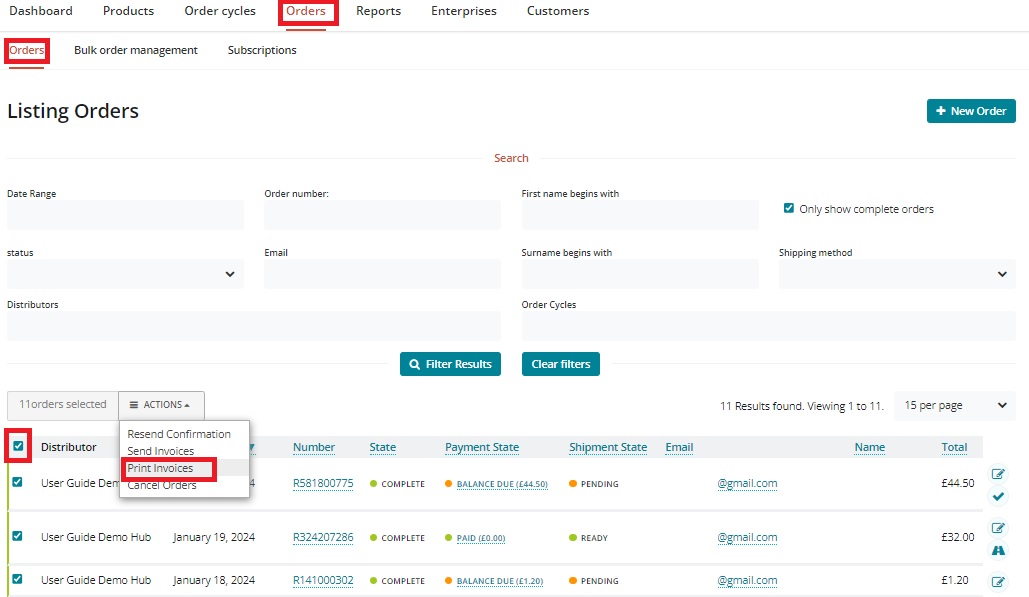
Task: Select Print Invoices from Actions menu
Action: pos(161,468)
